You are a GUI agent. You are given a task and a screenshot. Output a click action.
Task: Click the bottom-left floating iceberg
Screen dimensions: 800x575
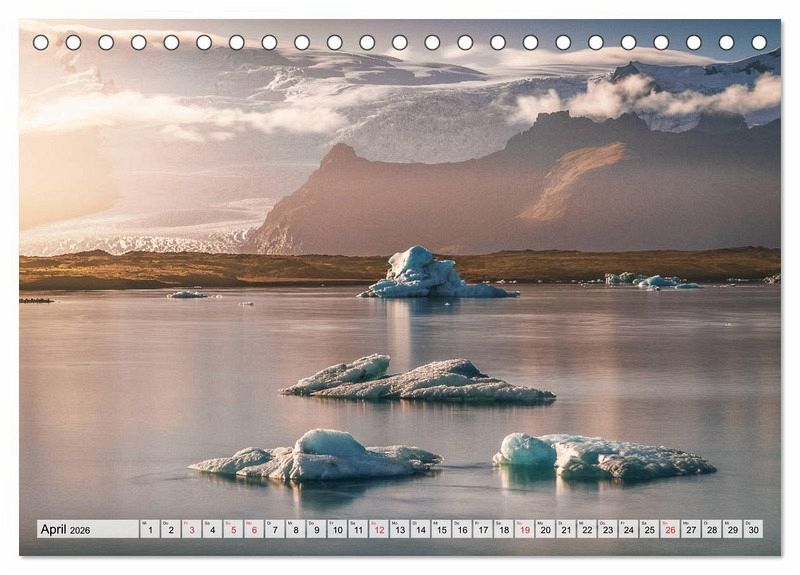pos(318,456)
